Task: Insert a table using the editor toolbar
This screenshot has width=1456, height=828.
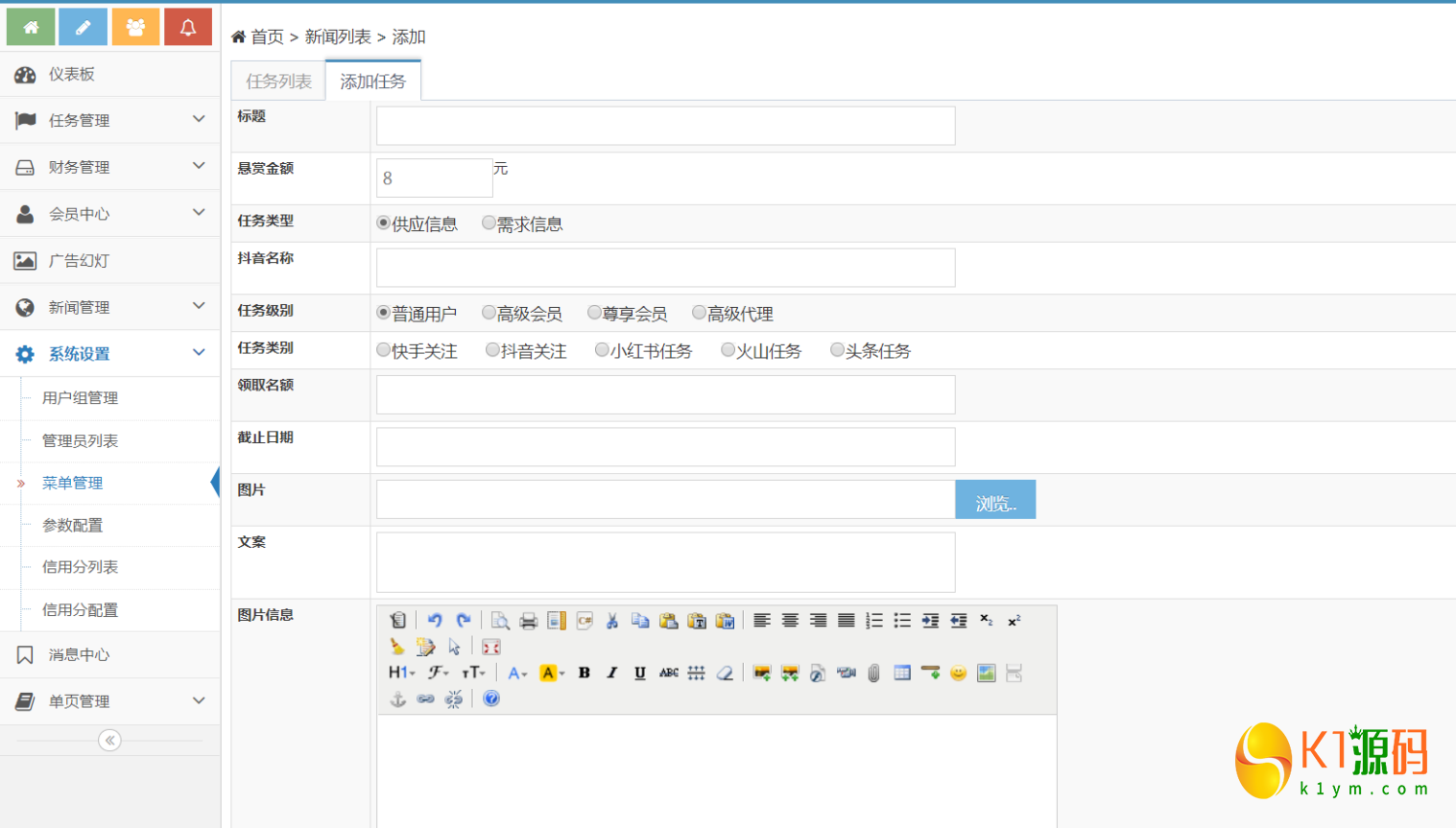Action: (903, 673)
